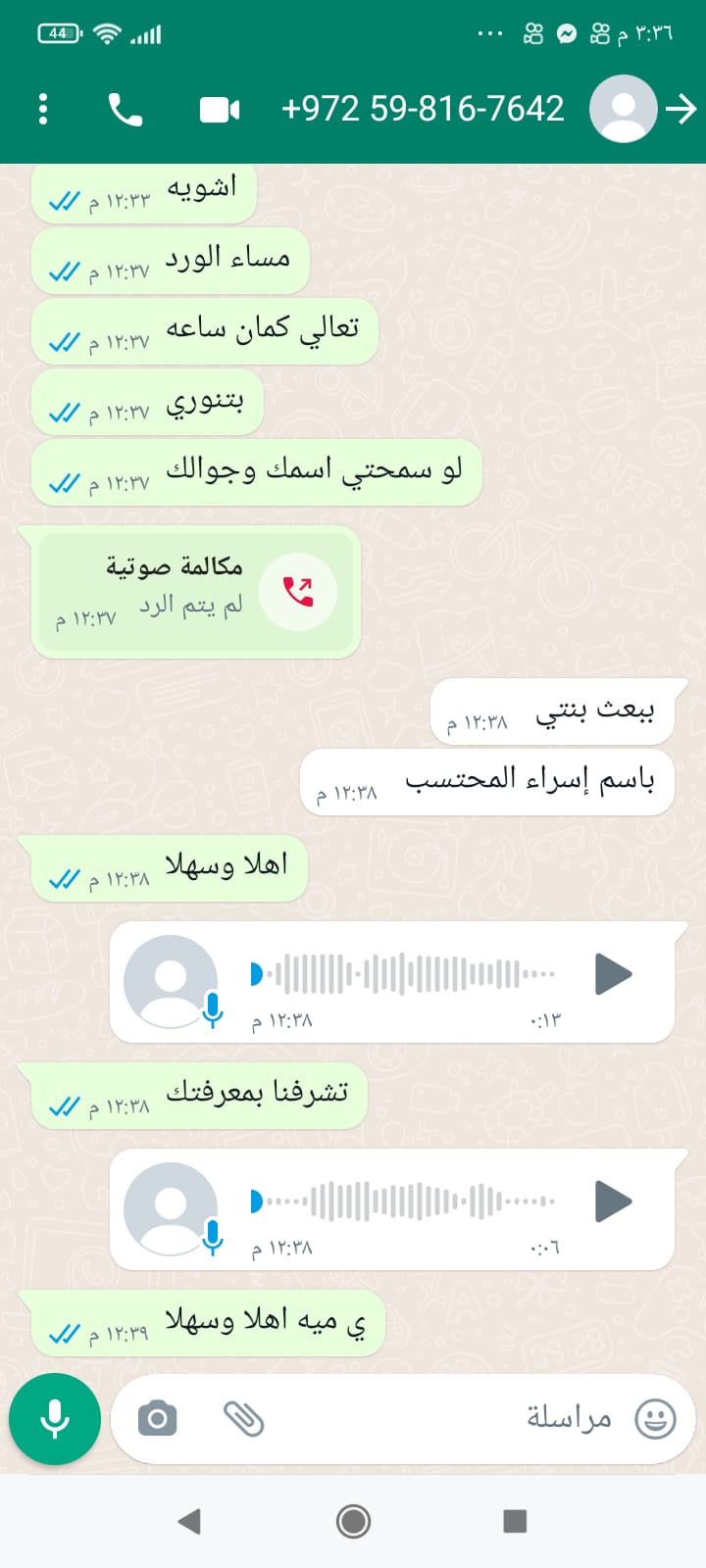706x1568 pixels.
Task: Seek within the 6-second voice message waveform
Action: click(x=404, y=1201)
